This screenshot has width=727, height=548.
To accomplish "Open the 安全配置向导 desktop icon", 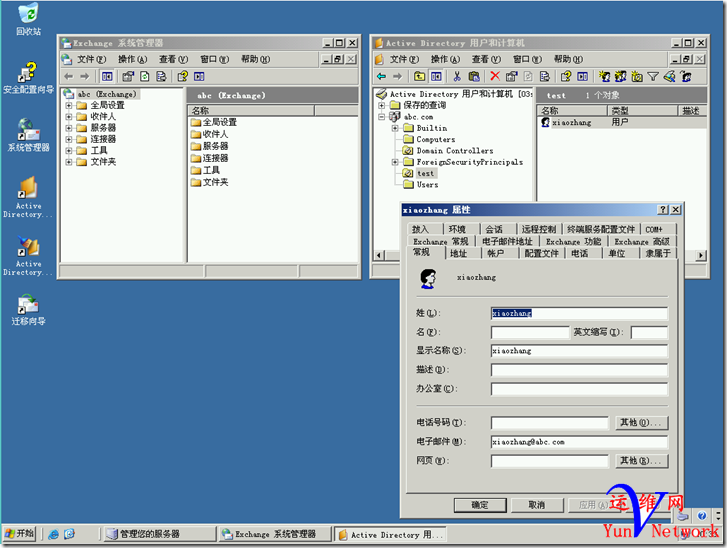I will pos(29,77).
